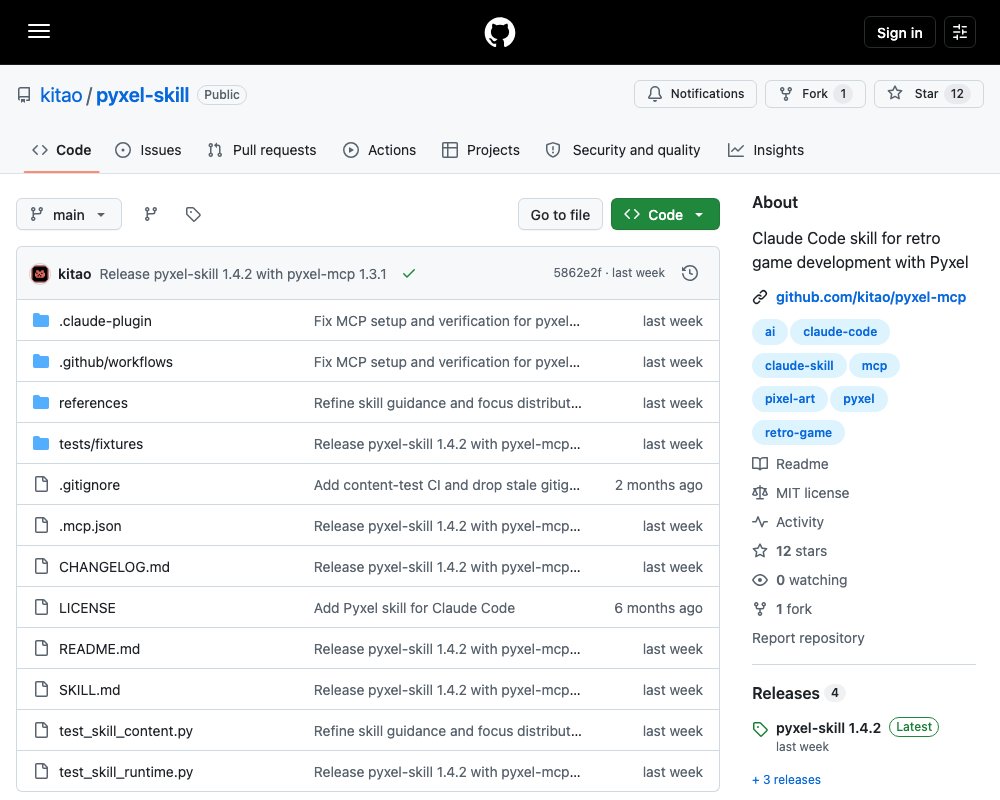Select the 'ai' topic tag
Image resolution: width=1000 pixels, height=800 pixels.
click(x=770, y=332)
